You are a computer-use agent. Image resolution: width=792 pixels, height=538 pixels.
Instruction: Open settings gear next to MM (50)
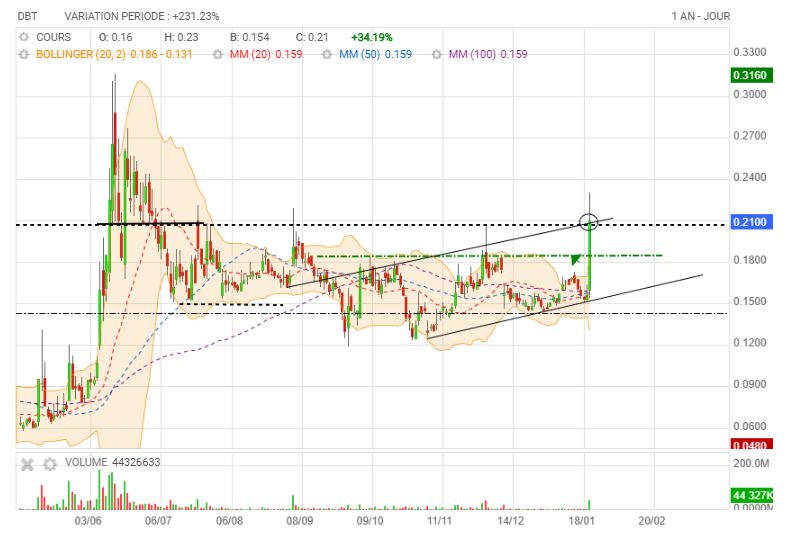[x=327, y=54]
